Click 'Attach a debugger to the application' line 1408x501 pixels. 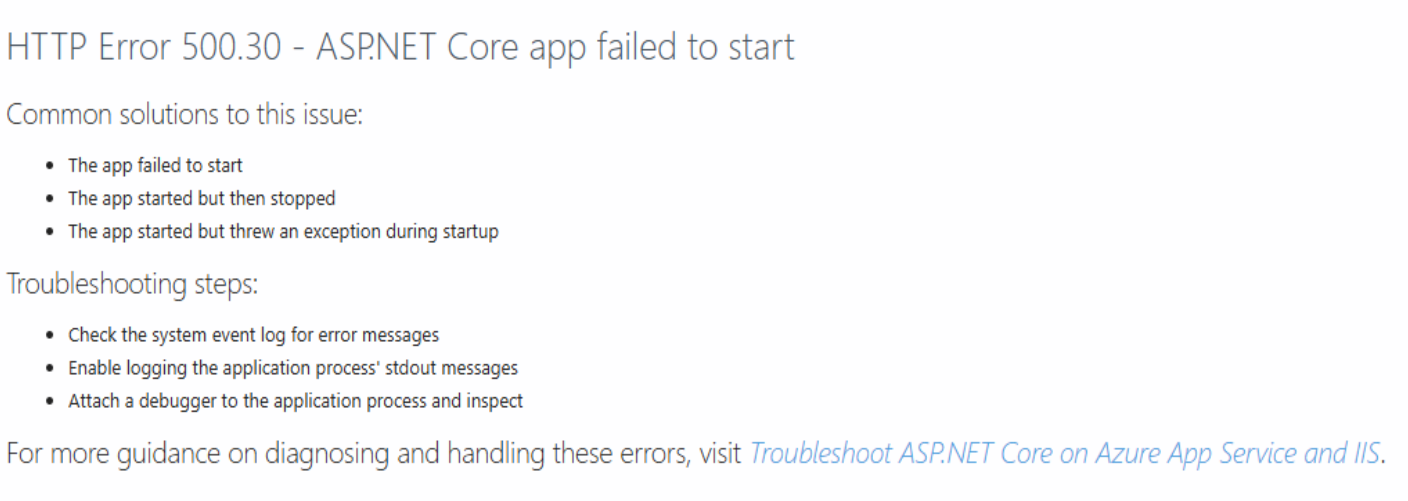pyautogui.click(x=295, y=401)
